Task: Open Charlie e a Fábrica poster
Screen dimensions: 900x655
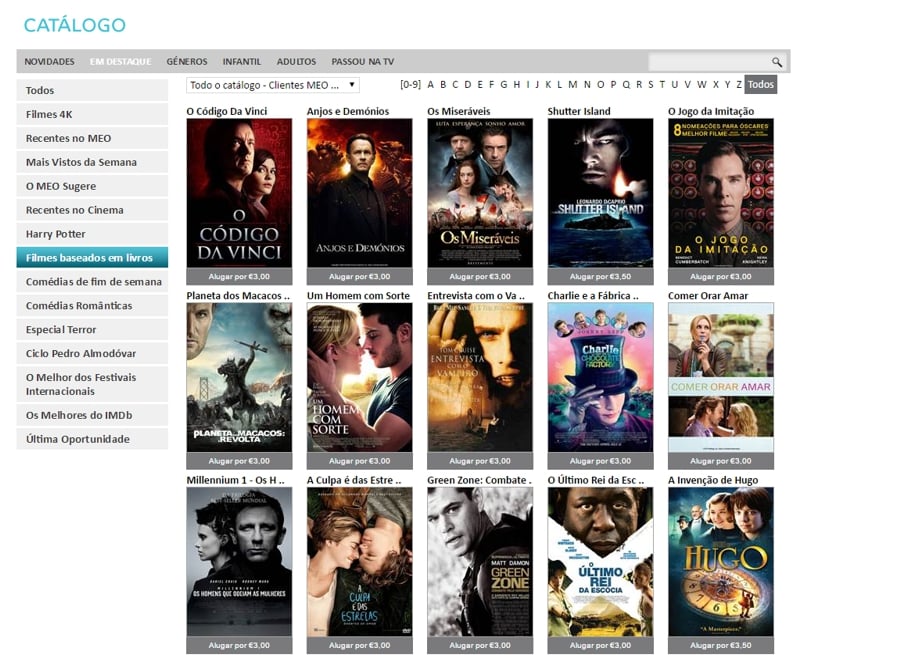Action: click(600, 377)
